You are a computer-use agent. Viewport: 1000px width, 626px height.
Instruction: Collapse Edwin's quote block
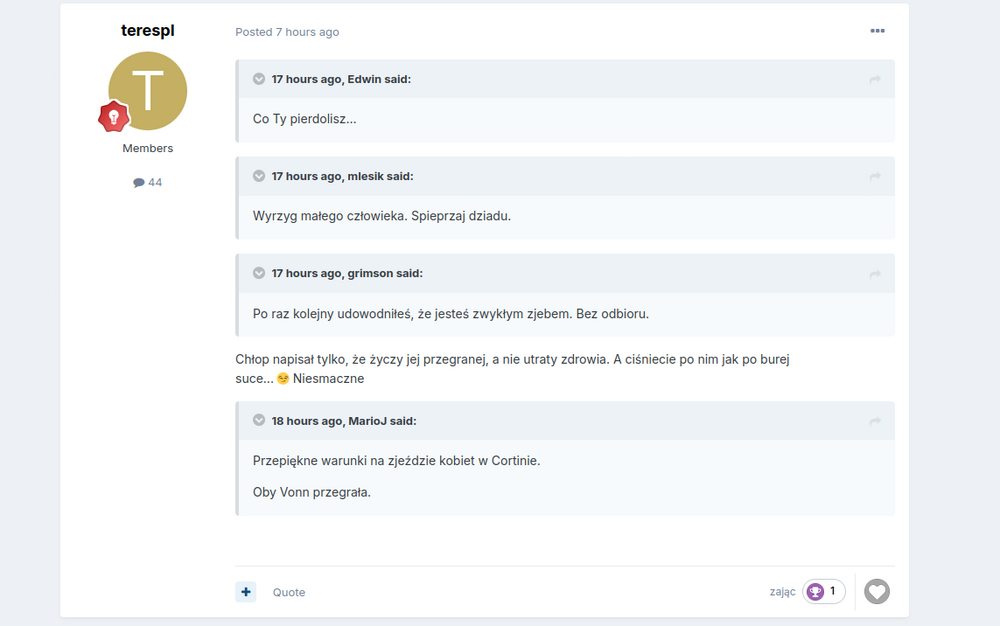coord(259,79)
